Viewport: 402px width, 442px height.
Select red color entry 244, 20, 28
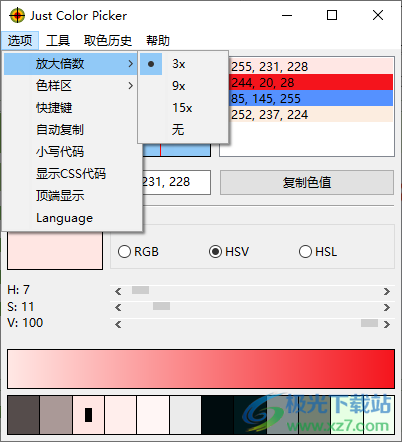point(311,82)
